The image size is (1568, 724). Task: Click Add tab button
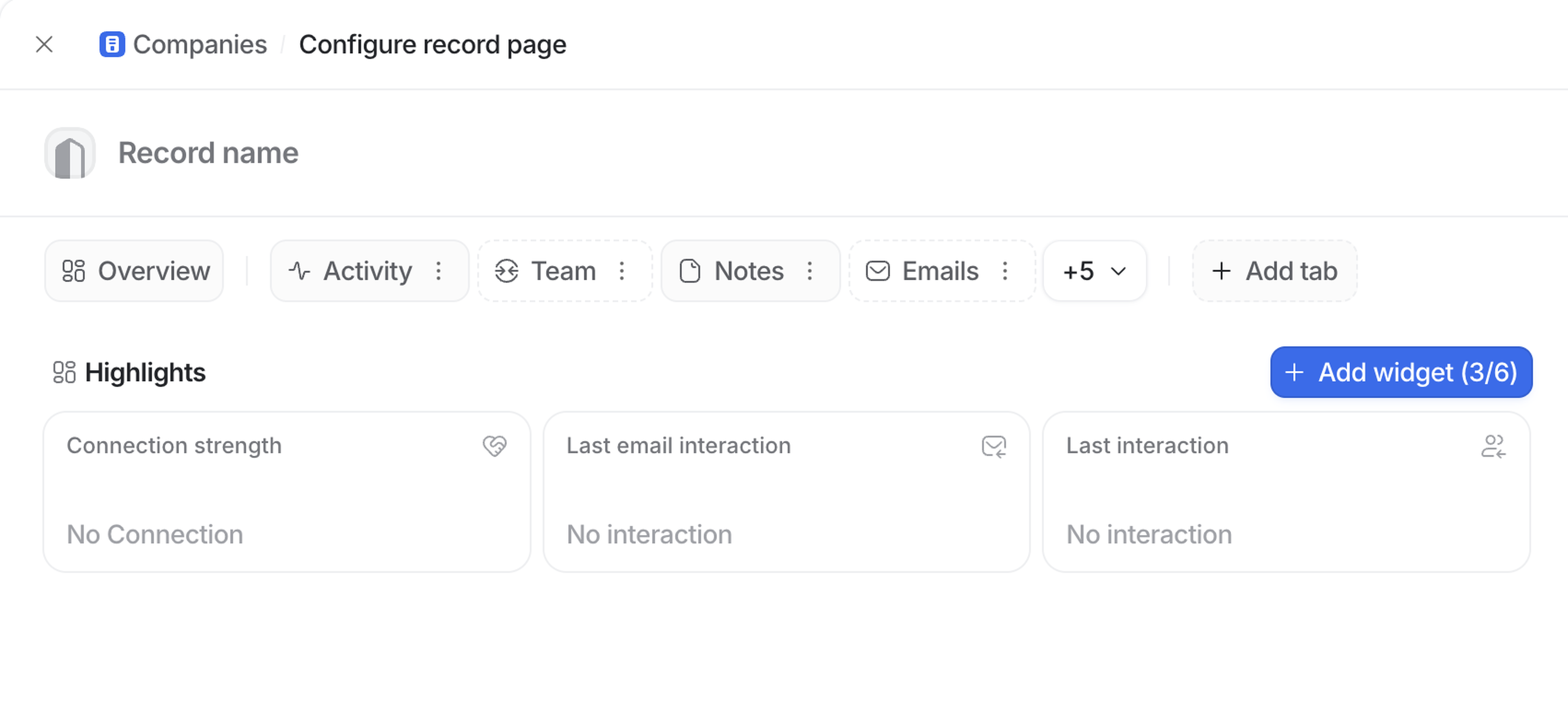coord(1274,271)
